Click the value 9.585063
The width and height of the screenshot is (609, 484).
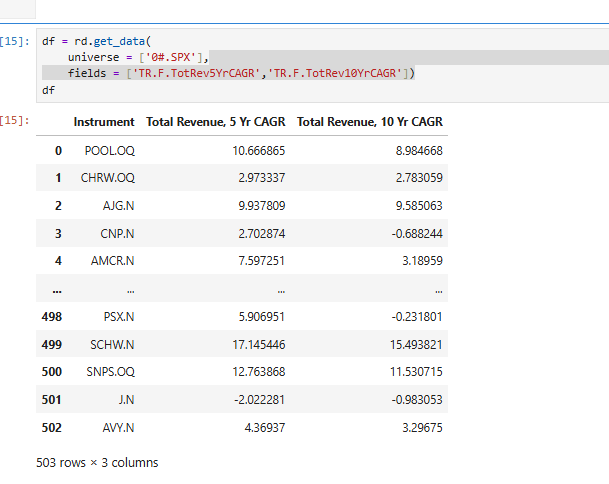pyautogui.click(x=419, y=205)
